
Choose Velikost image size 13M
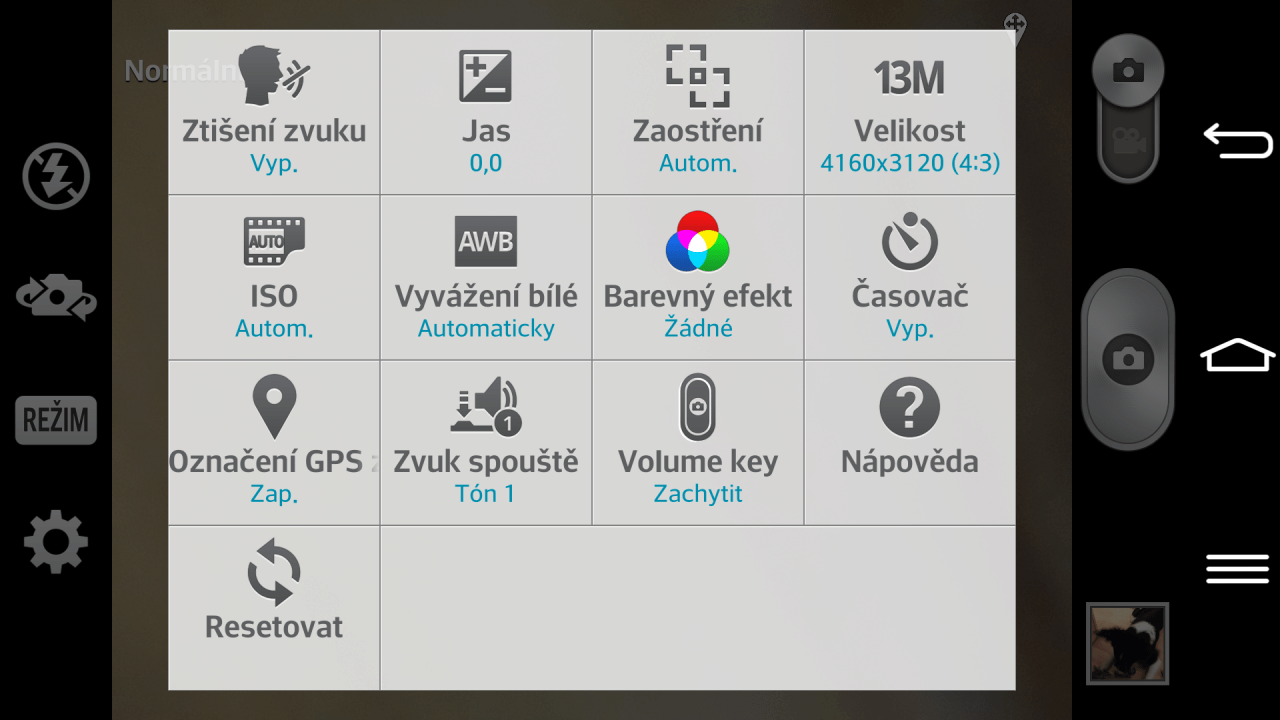tap(910, 112)
